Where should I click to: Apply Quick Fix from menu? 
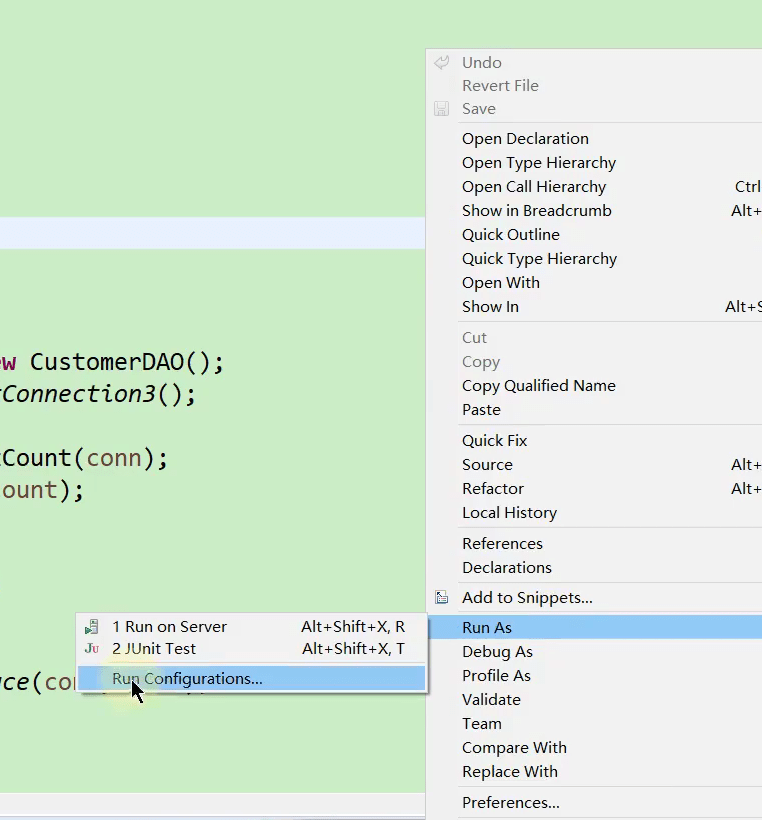[x=494, y=441]
